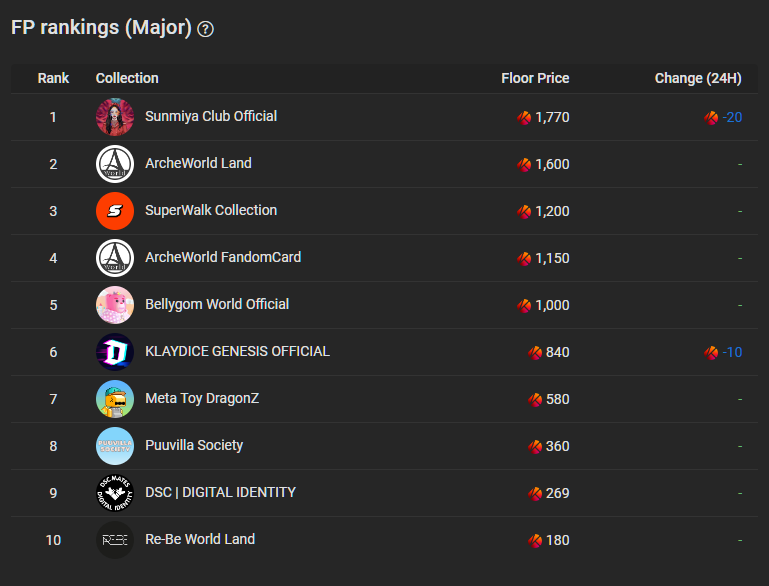
Task: Select the -10 change value
Action: [x=732, y=353]
